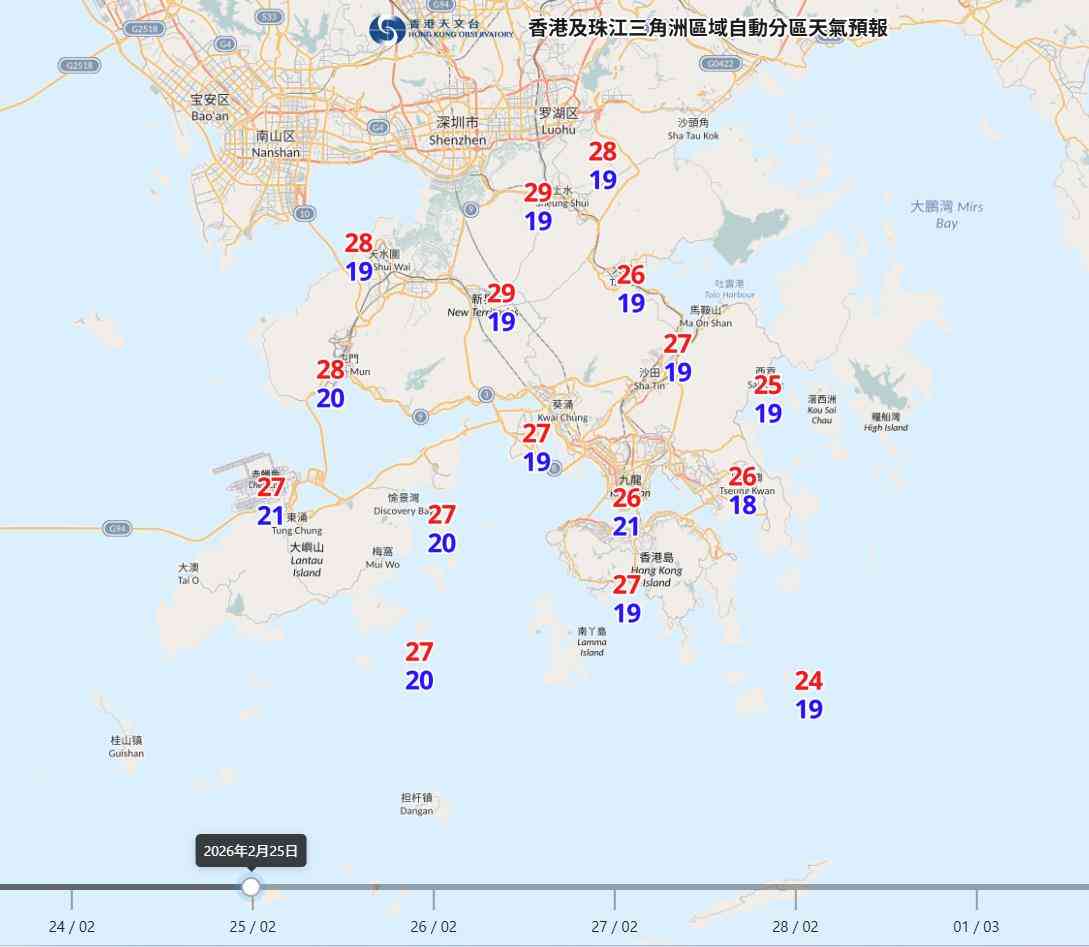
Task: Select Hong Kong Island temperature forecast
Action: point(627,600)
